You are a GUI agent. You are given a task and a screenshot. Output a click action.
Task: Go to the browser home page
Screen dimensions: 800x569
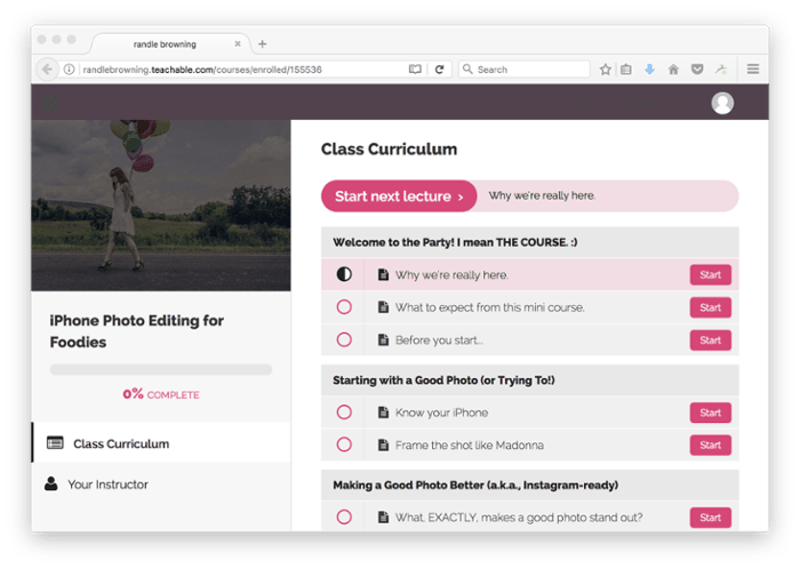pos(673,69)
